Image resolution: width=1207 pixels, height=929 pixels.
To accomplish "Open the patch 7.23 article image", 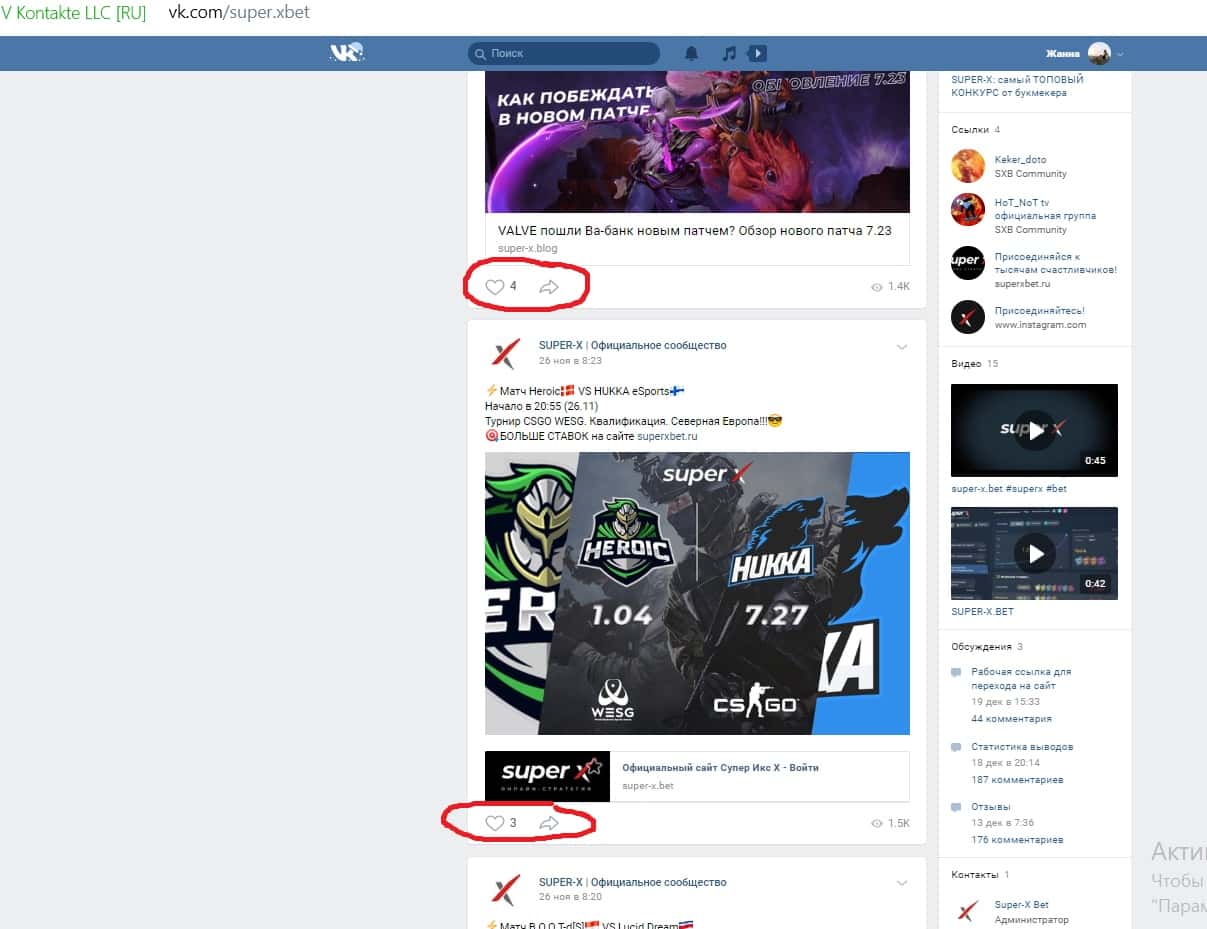I will pos(697,141).
